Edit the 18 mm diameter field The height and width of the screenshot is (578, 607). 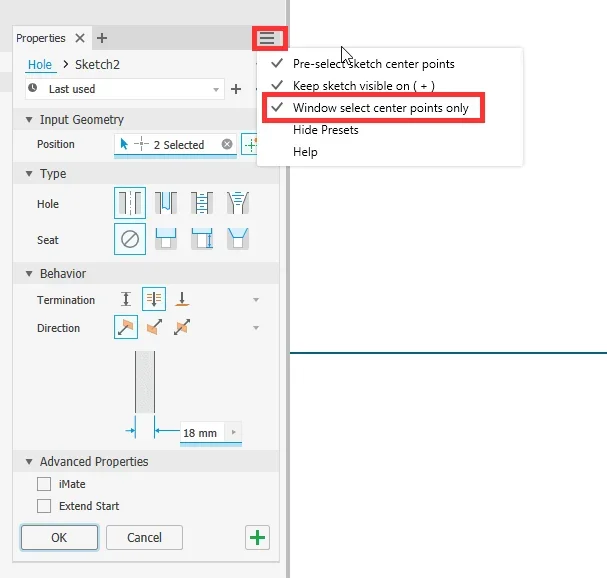(202, 433)
